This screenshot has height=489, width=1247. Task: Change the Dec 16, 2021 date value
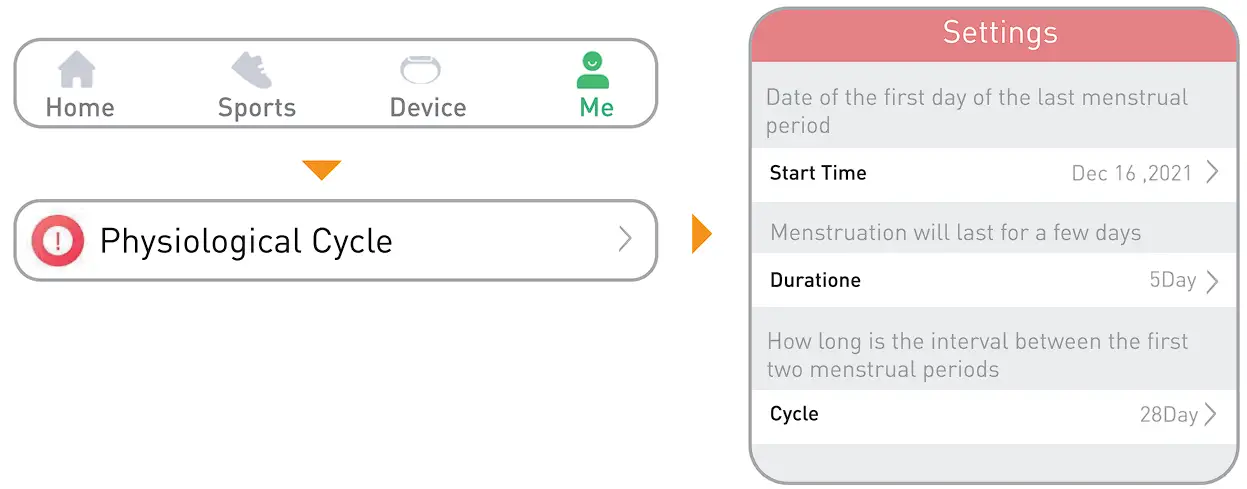pyautogui.click(x=1131, y=174)
